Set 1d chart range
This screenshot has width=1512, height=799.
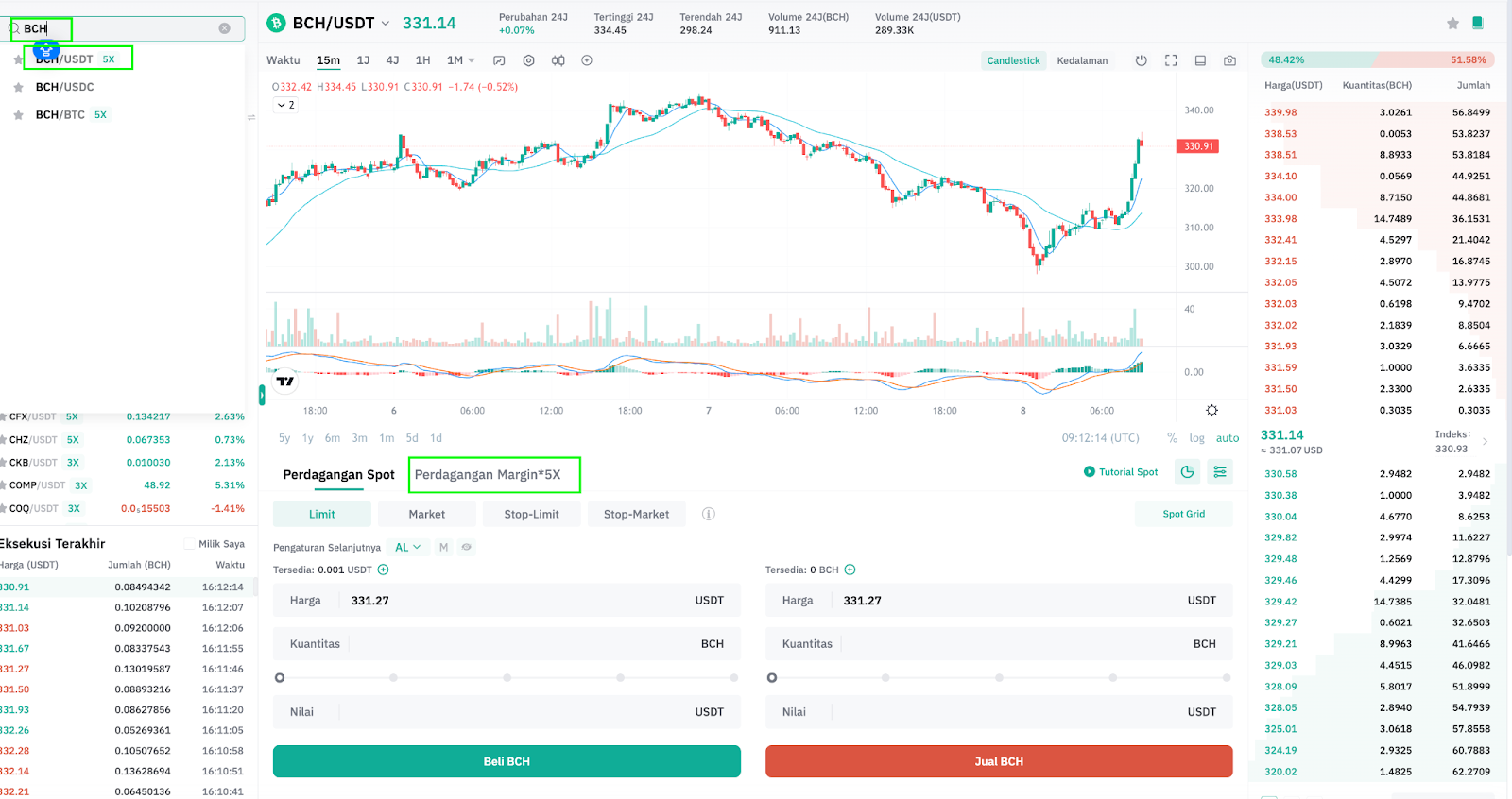(x=436, y=438)
